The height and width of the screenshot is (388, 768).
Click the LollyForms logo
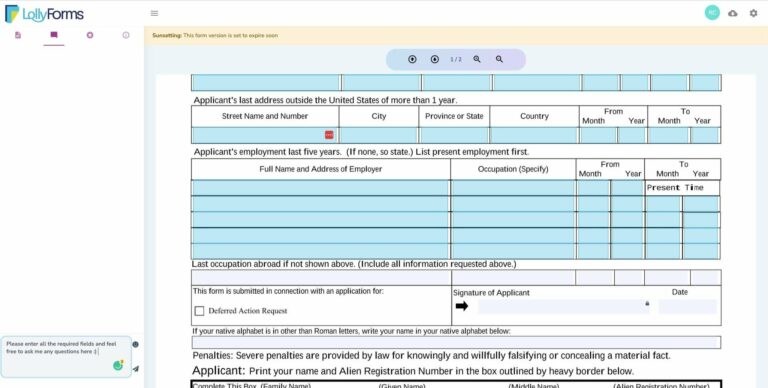coord(44,14)
